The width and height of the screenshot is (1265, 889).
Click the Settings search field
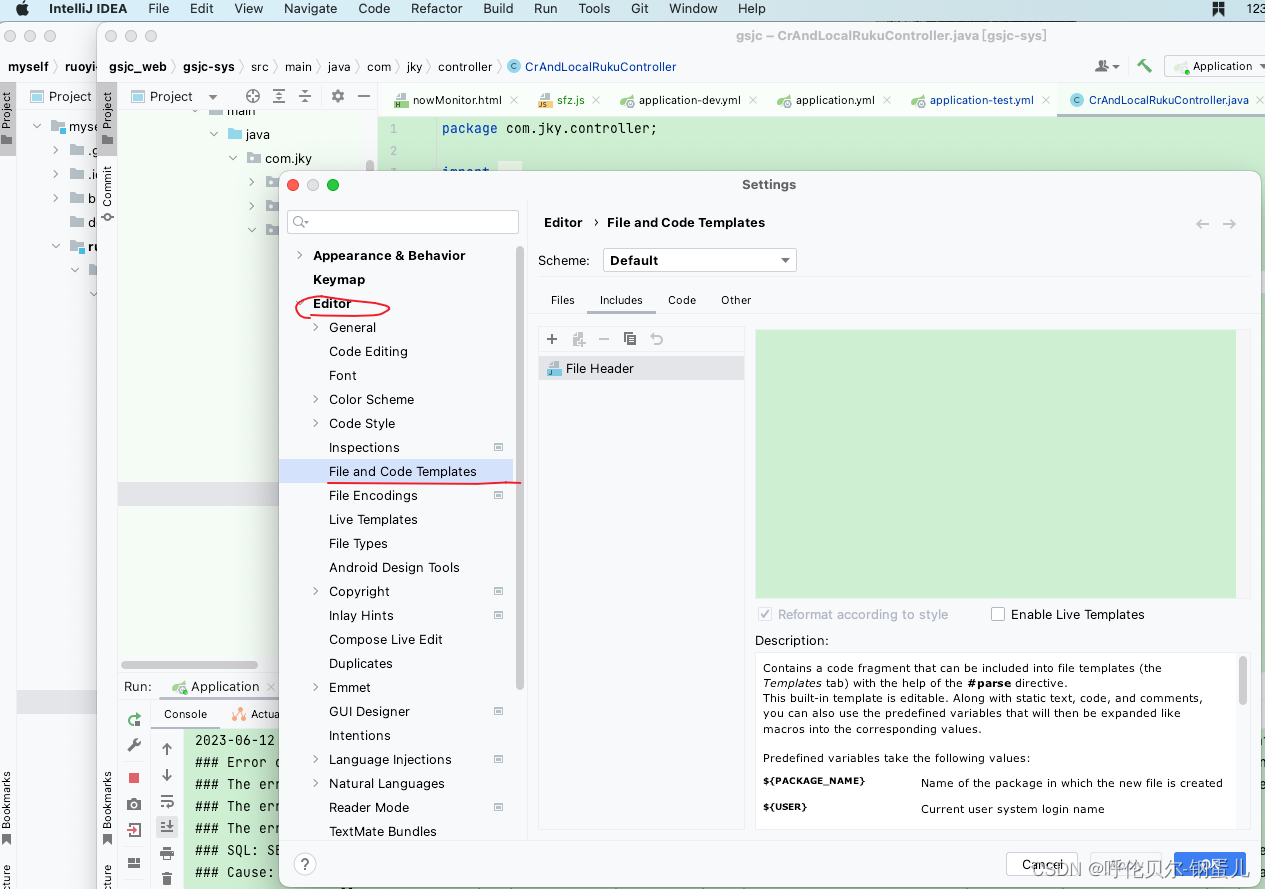pos(403,222)
